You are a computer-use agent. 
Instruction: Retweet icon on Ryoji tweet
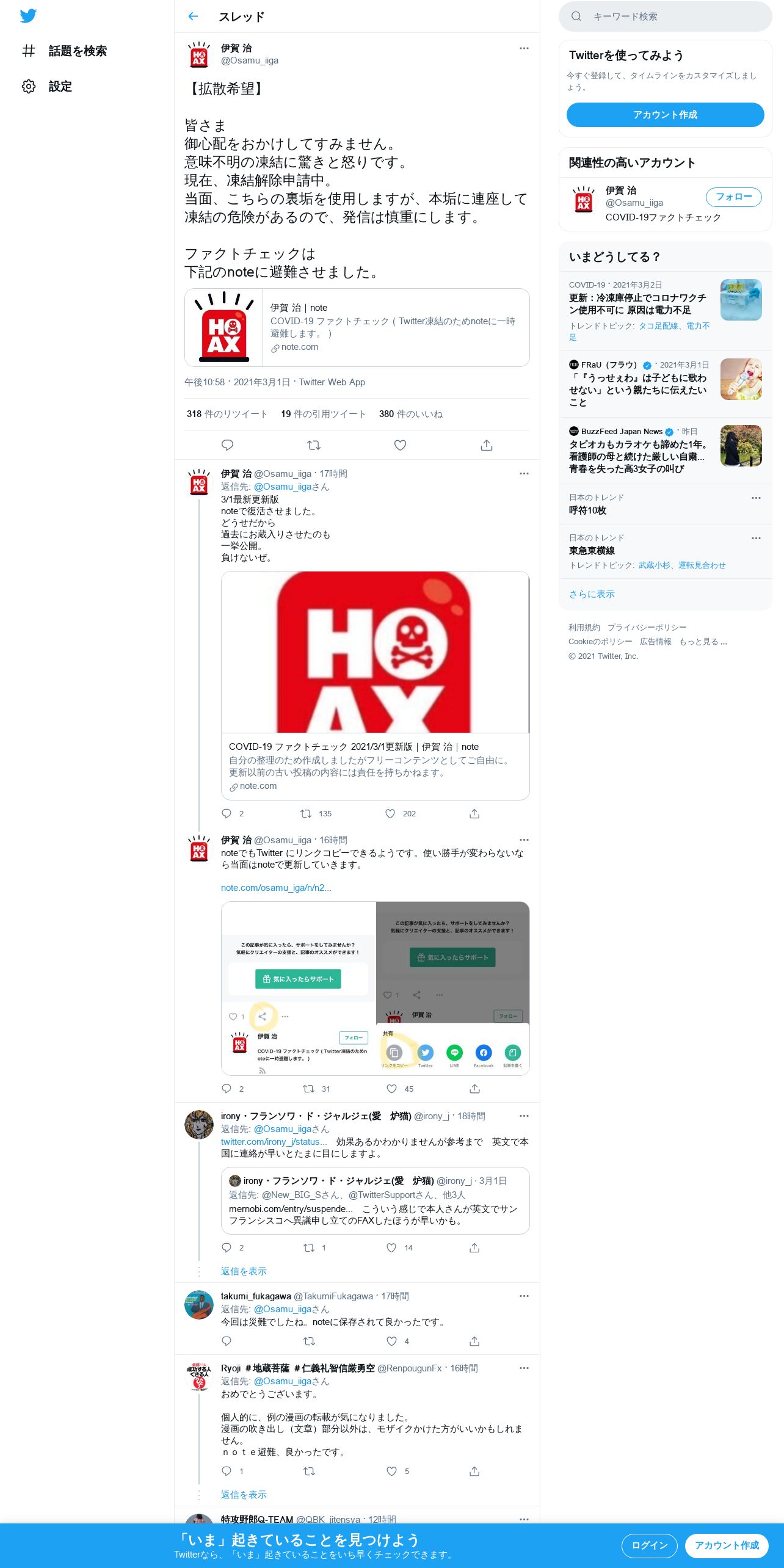coord(309,1471)
